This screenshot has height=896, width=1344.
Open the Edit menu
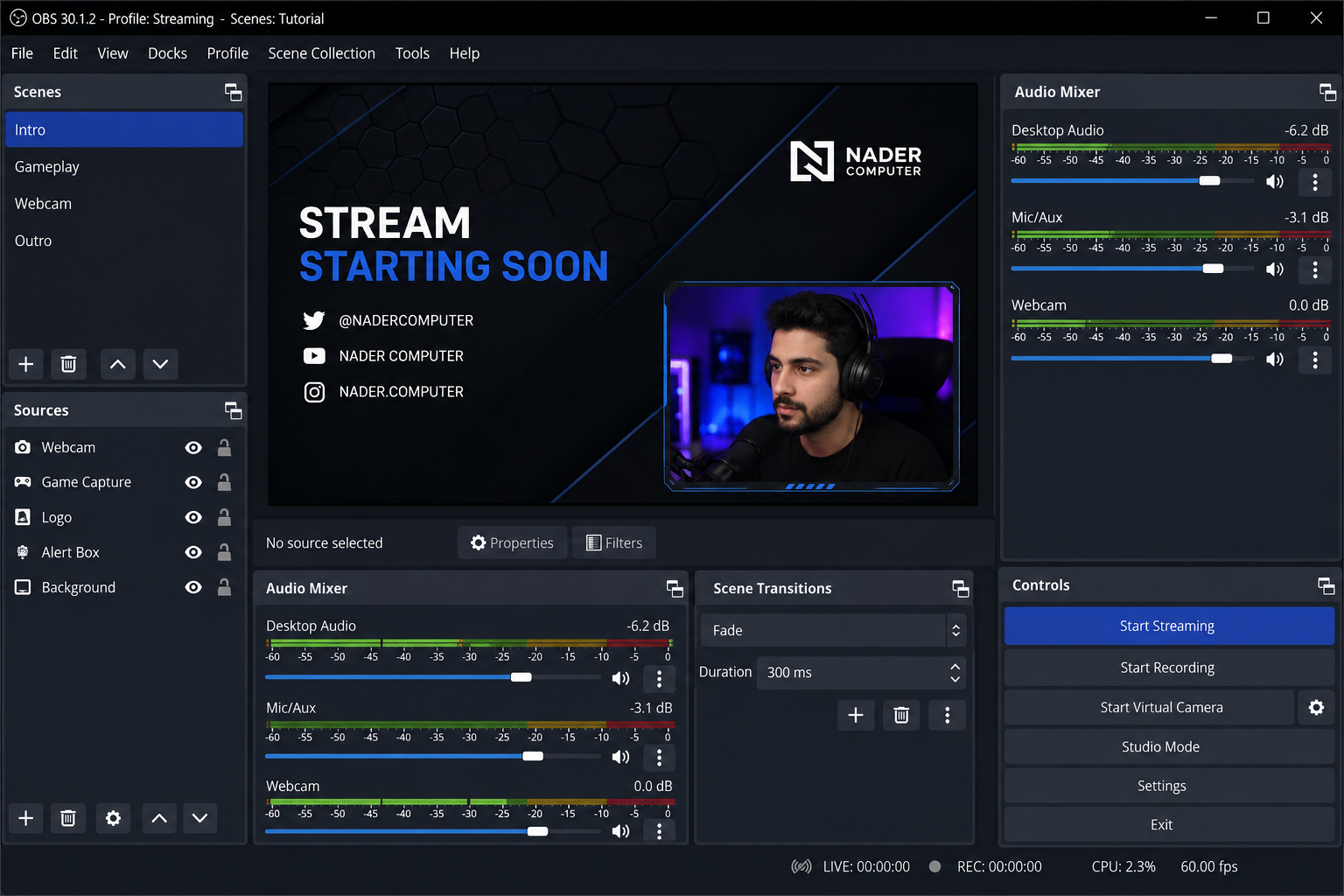pyautogui.click(x=65, y=53)
